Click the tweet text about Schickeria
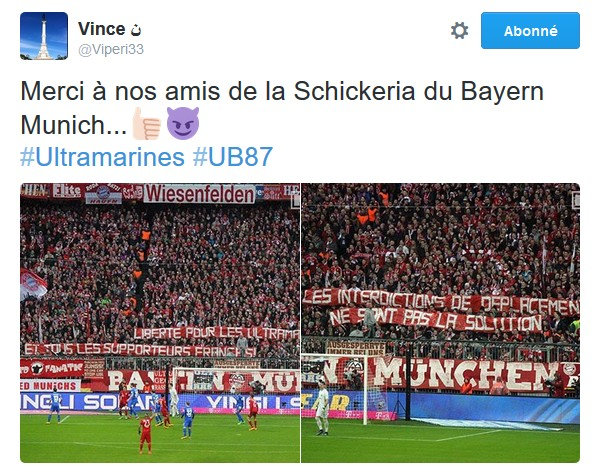 [x=282, y=108]
